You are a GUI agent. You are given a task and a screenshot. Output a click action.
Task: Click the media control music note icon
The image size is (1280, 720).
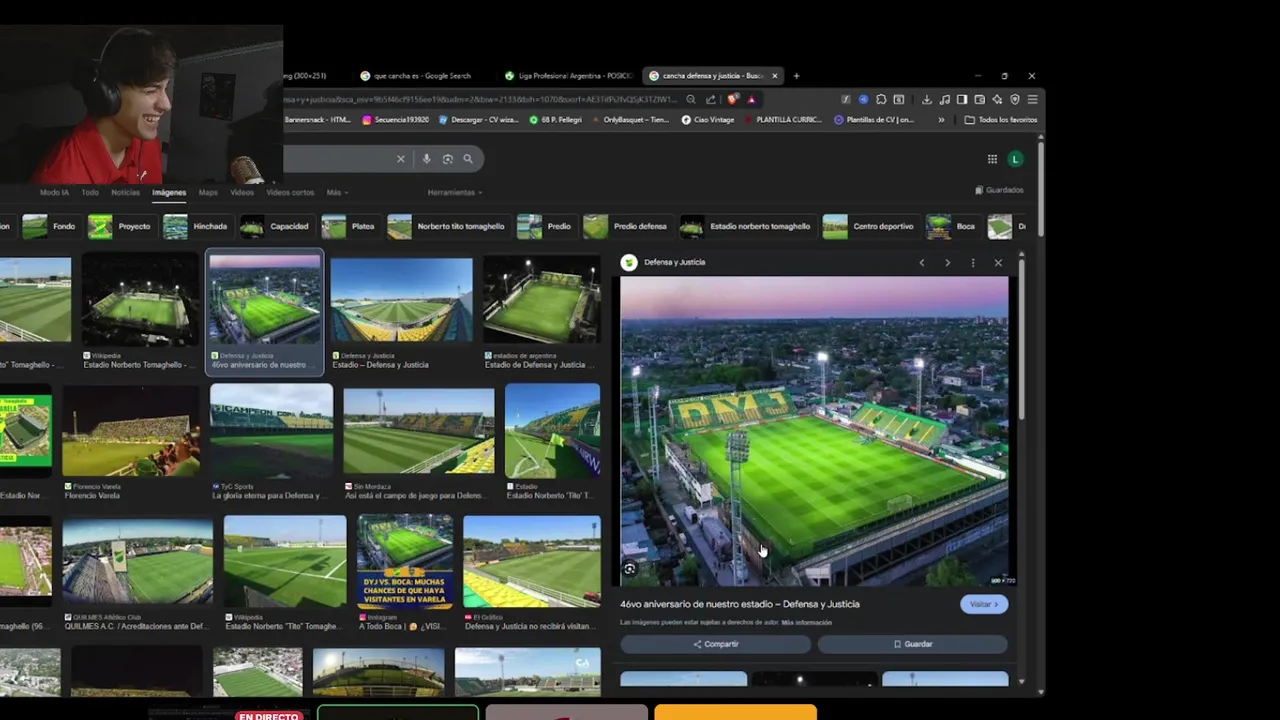(945, 99)
